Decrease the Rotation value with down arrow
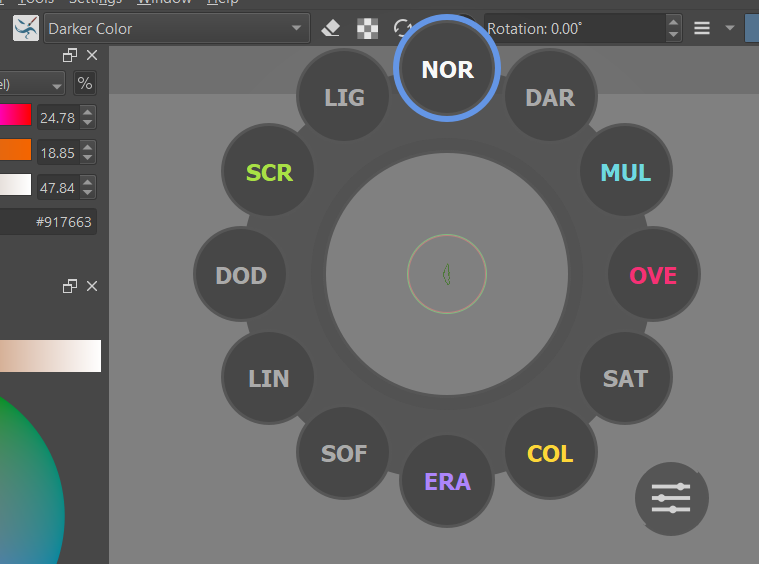The image size is (759, 564). (x=673, y=35)
